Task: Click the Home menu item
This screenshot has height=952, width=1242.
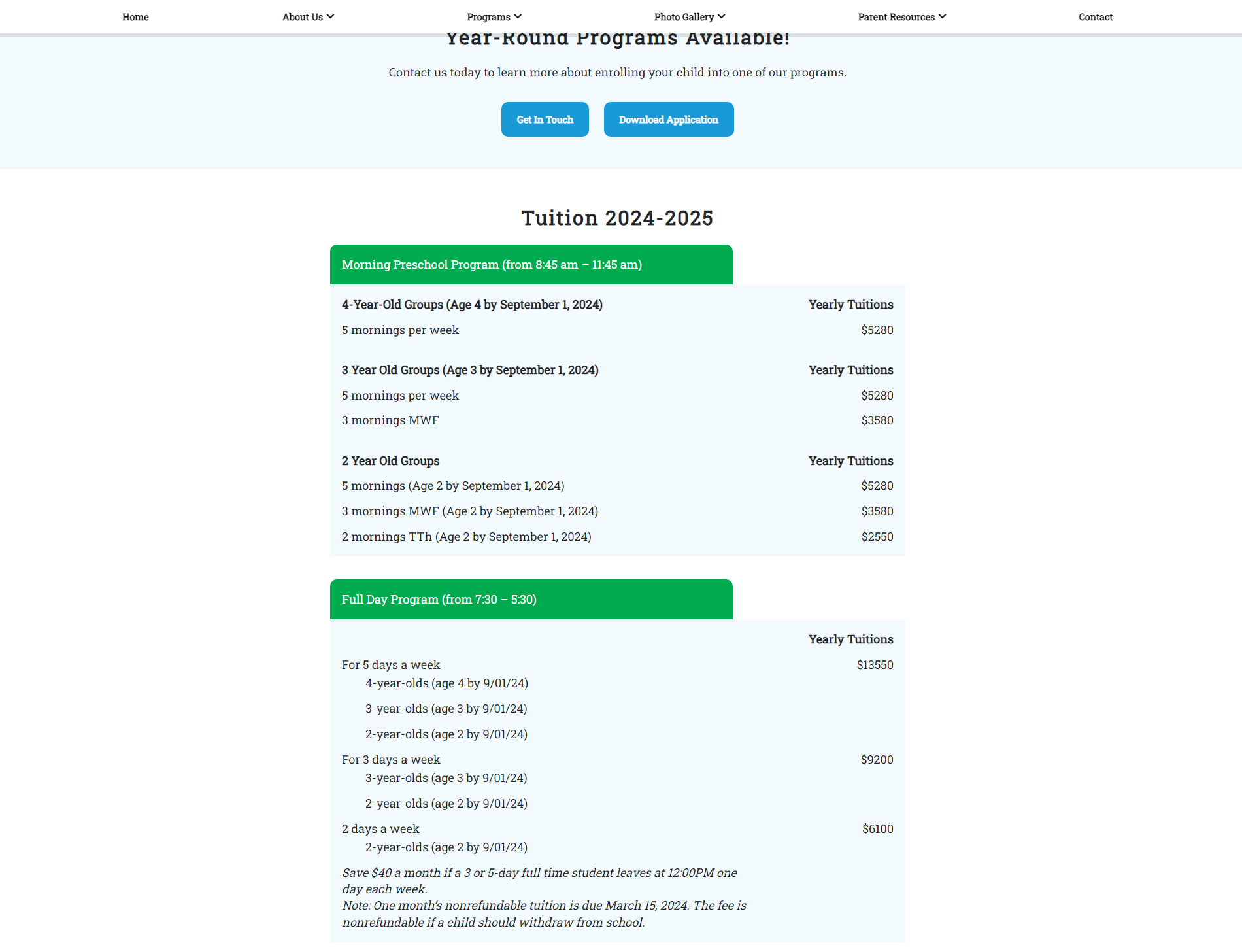Action: pyautogui.click(x=135, y=17)
